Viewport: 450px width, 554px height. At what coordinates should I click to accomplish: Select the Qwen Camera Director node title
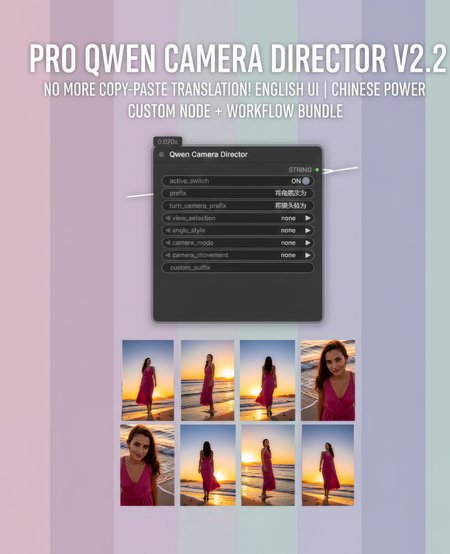tap(208, 154)
